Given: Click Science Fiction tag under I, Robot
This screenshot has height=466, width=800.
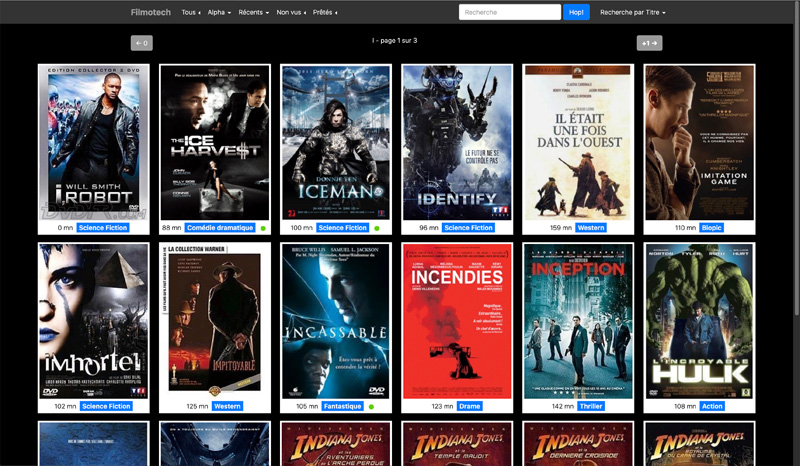Looking at the screenshot, I should [x=103, y=228].
